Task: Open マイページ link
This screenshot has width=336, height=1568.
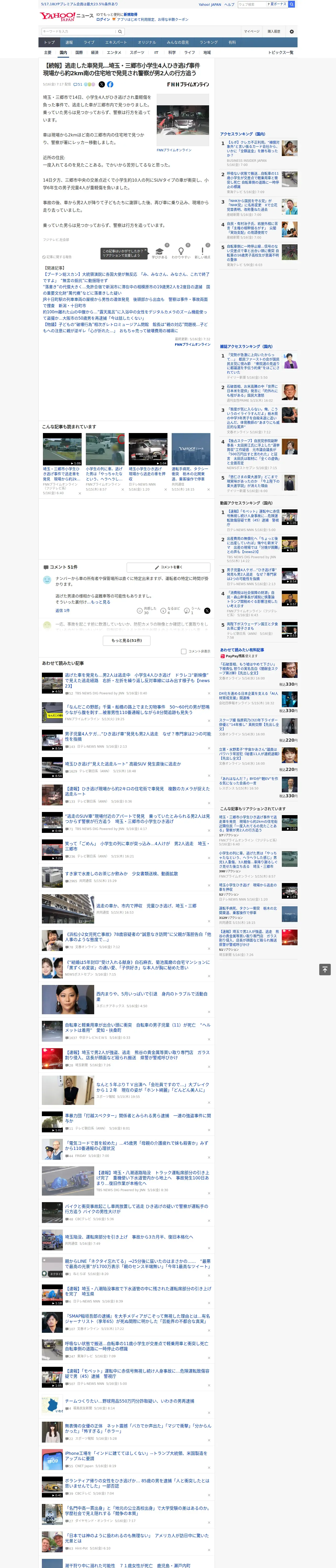Action: (x=251, y=32)
